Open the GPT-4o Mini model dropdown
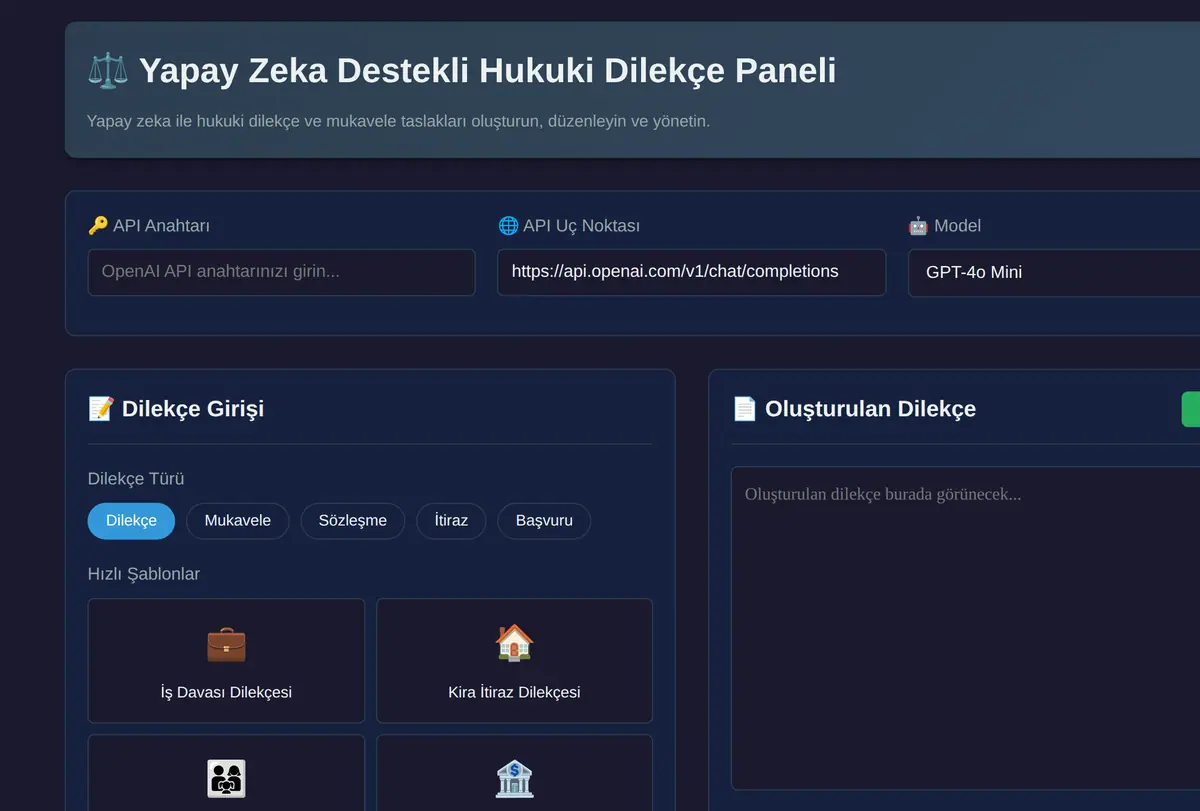The image size is (1200, 811). (x=1054, y=273)
